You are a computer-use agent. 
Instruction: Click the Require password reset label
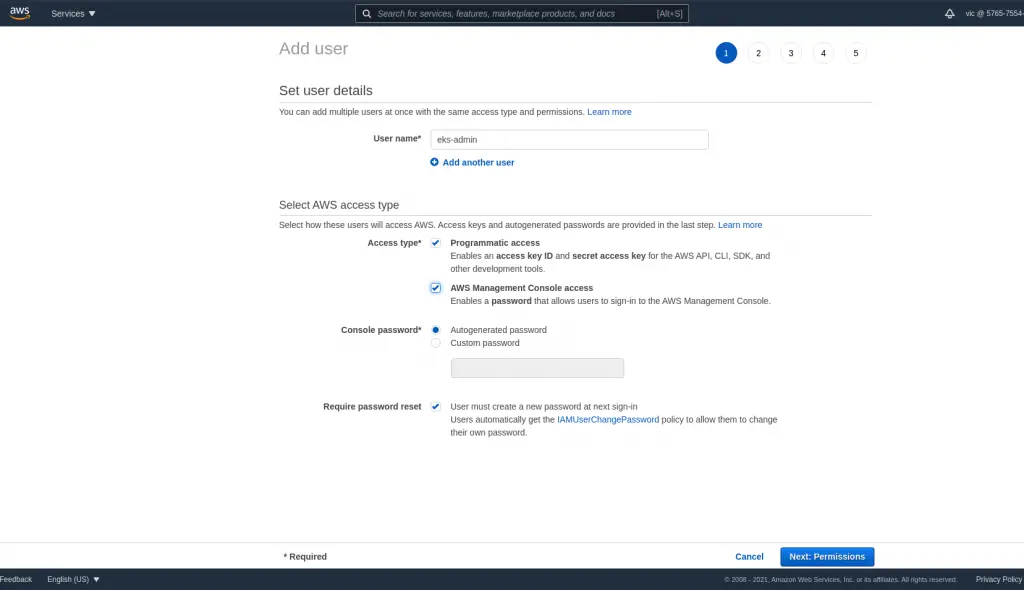[372, 406]
